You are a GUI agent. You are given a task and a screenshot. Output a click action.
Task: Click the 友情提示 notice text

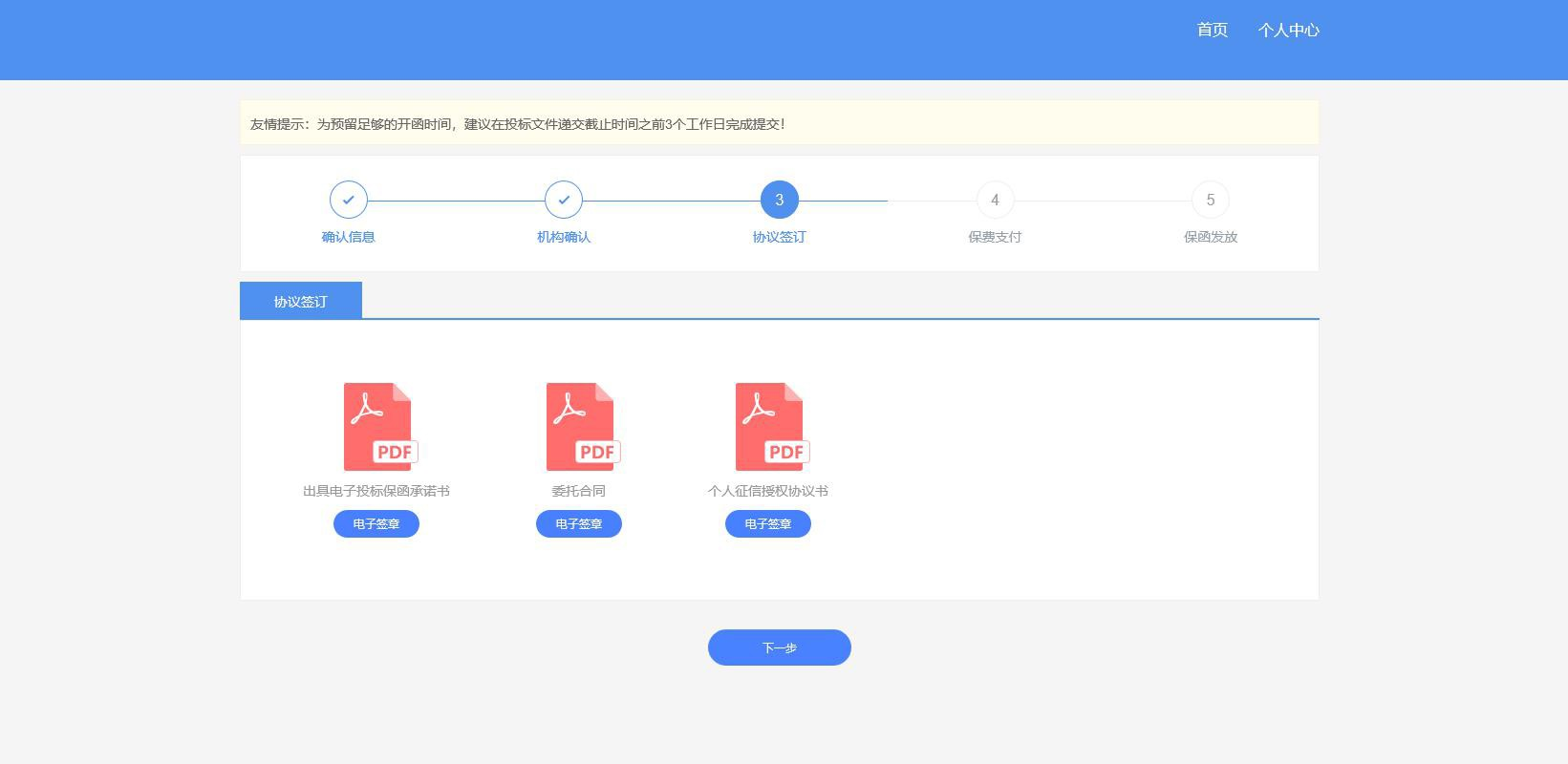(x=518, y=124)
